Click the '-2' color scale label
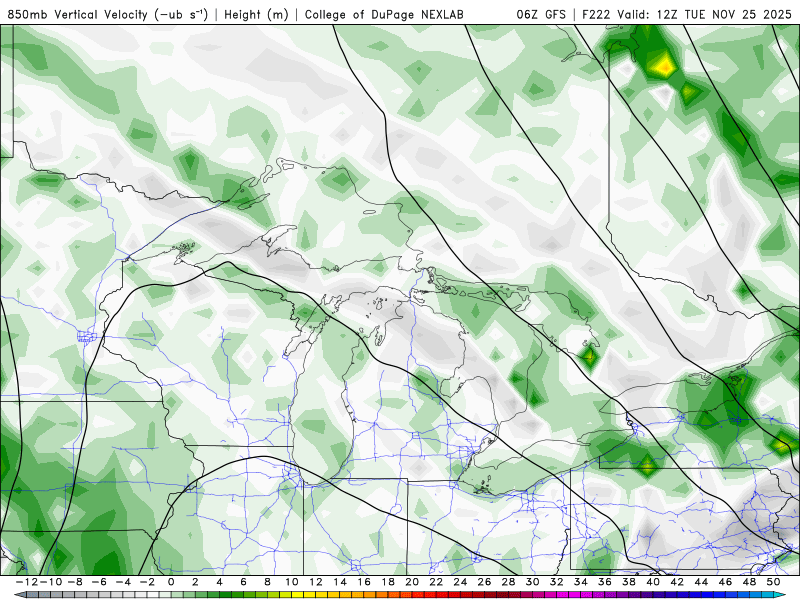This screenshot has width=800, height=600. point(147,582)
